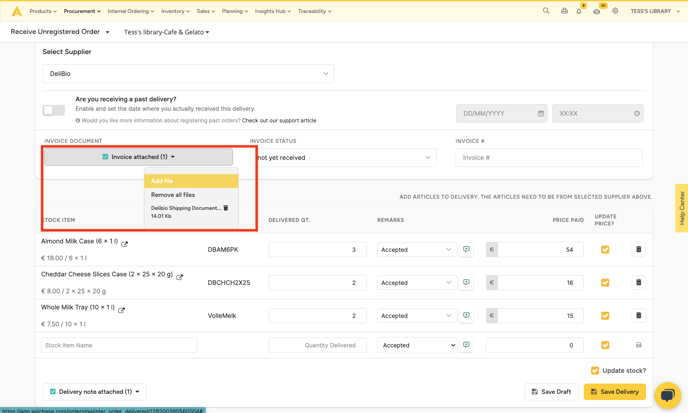
Task: Open Whole Milk Tray external link icon
Action: (122, 310)
